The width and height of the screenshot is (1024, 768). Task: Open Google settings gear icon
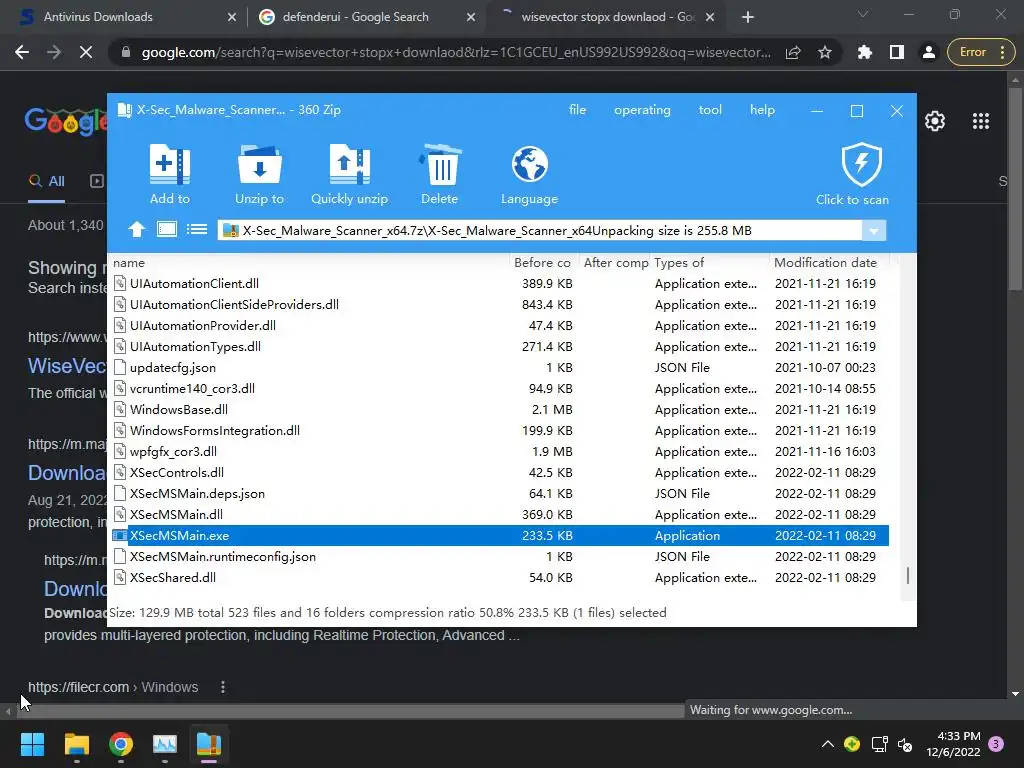(x=935, y=121)
